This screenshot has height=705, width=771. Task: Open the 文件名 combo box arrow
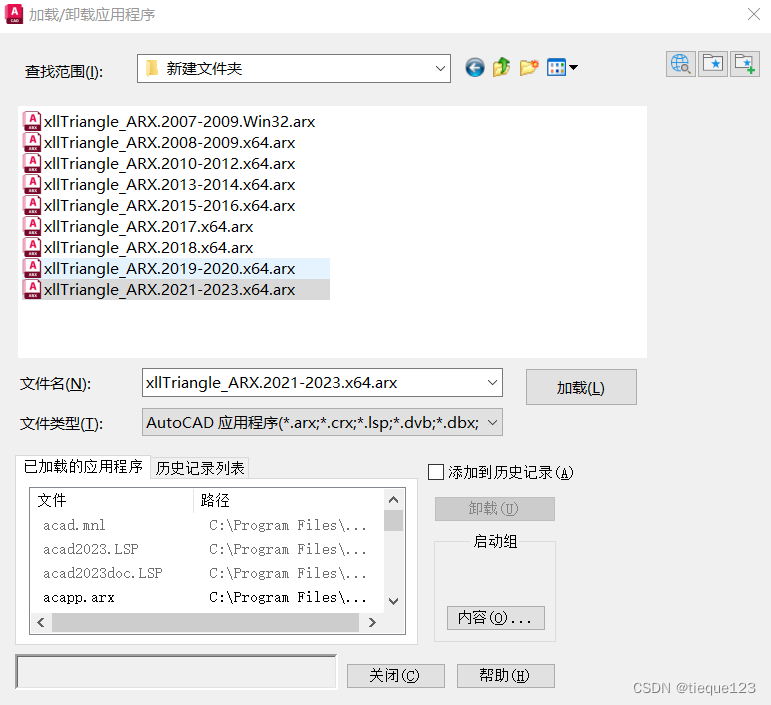tap(492, 382)
